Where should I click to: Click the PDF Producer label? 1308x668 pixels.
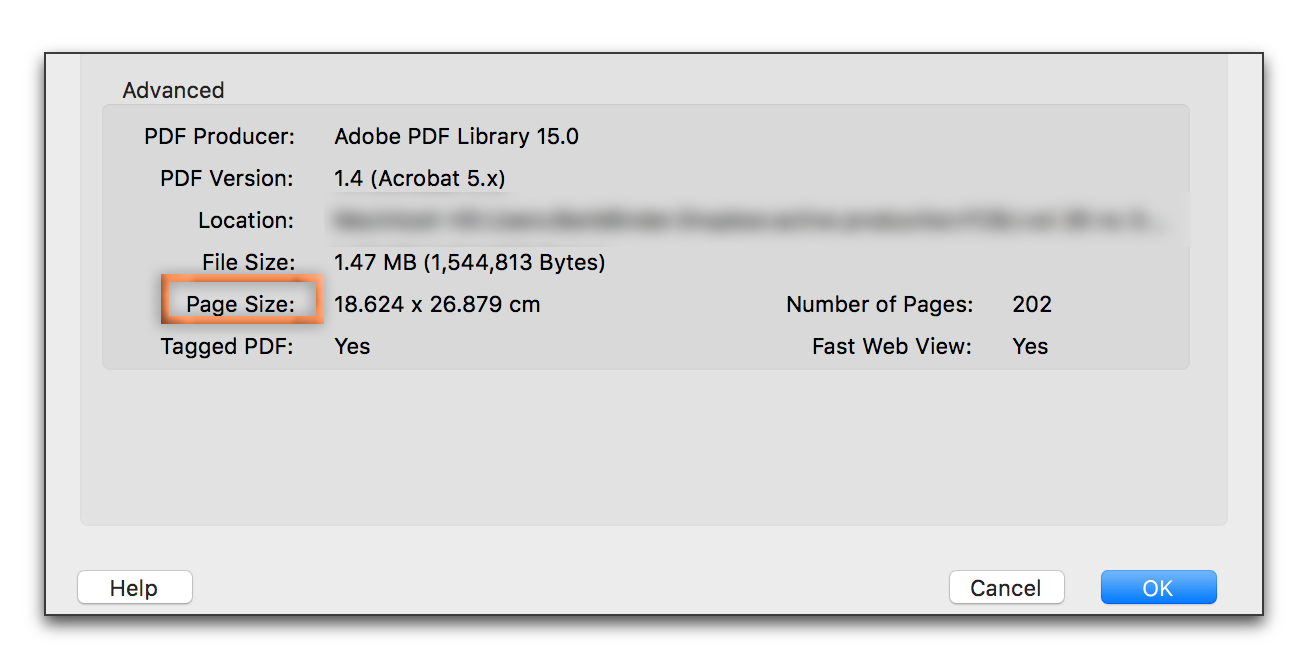click(x=219, y=136)
